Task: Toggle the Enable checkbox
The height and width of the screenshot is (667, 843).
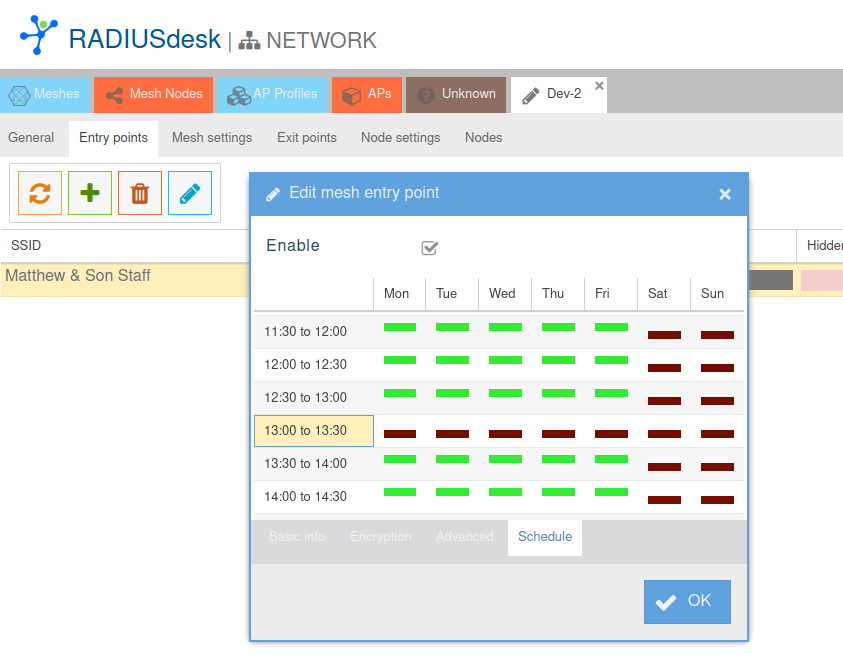Action: pos(430,247)
